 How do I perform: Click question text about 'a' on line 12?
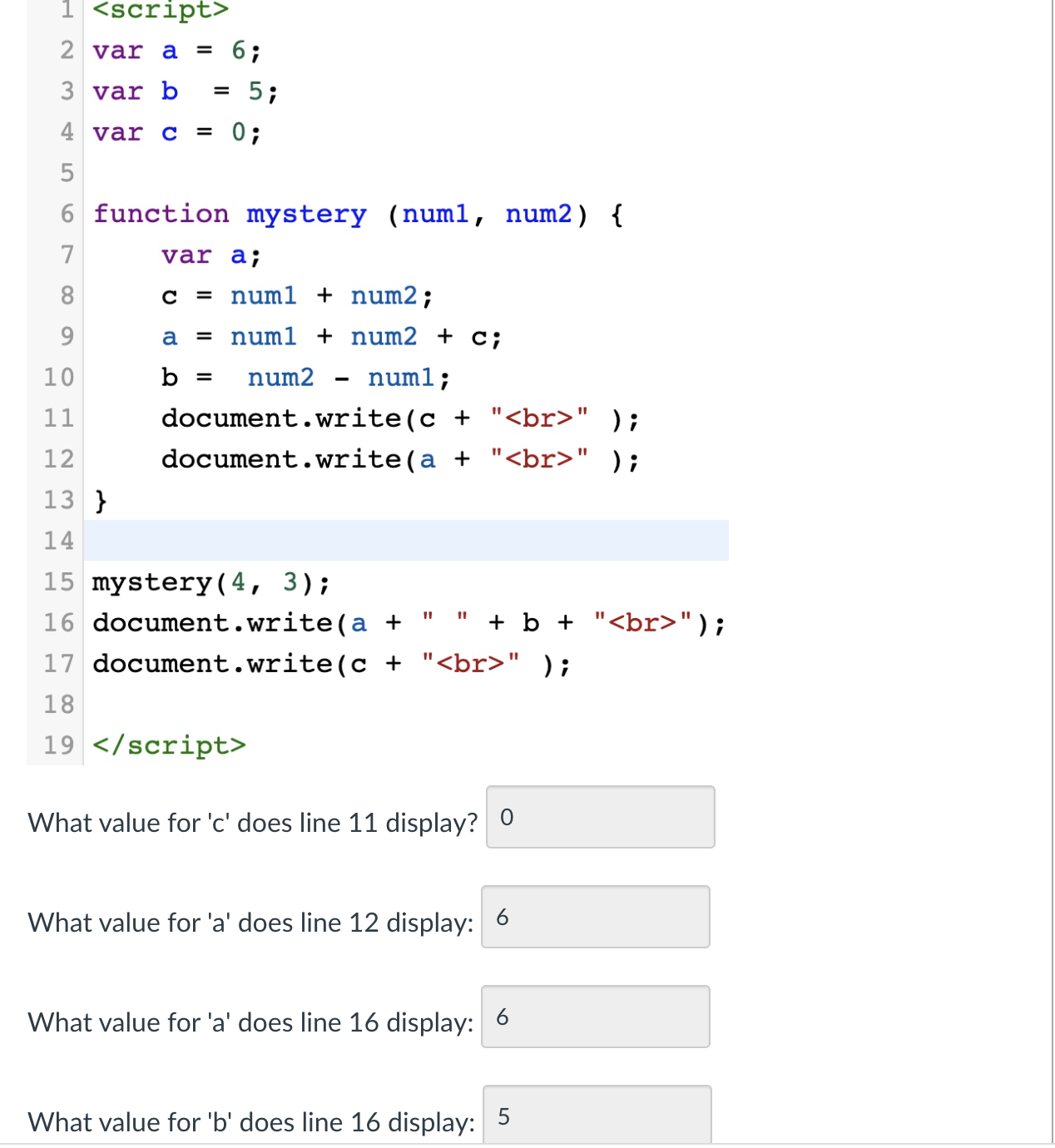point(250,923)
